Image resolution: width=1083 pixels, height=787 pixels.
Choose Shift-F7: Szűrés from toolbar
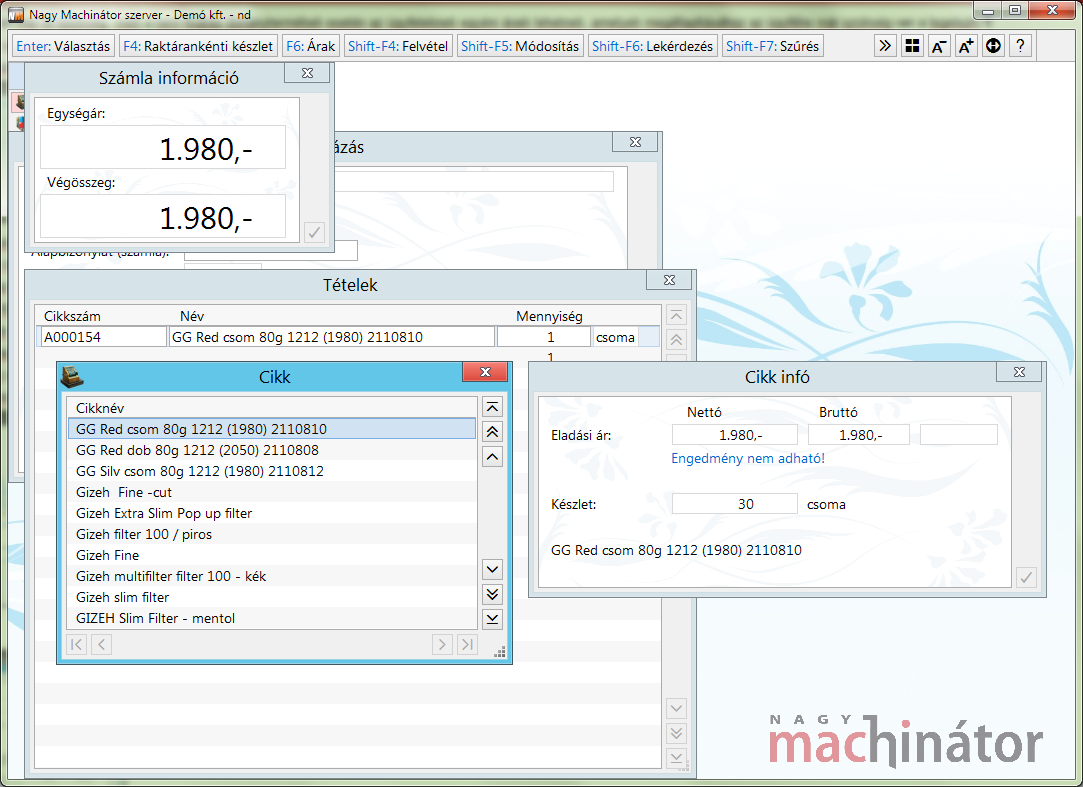(773, 46)
